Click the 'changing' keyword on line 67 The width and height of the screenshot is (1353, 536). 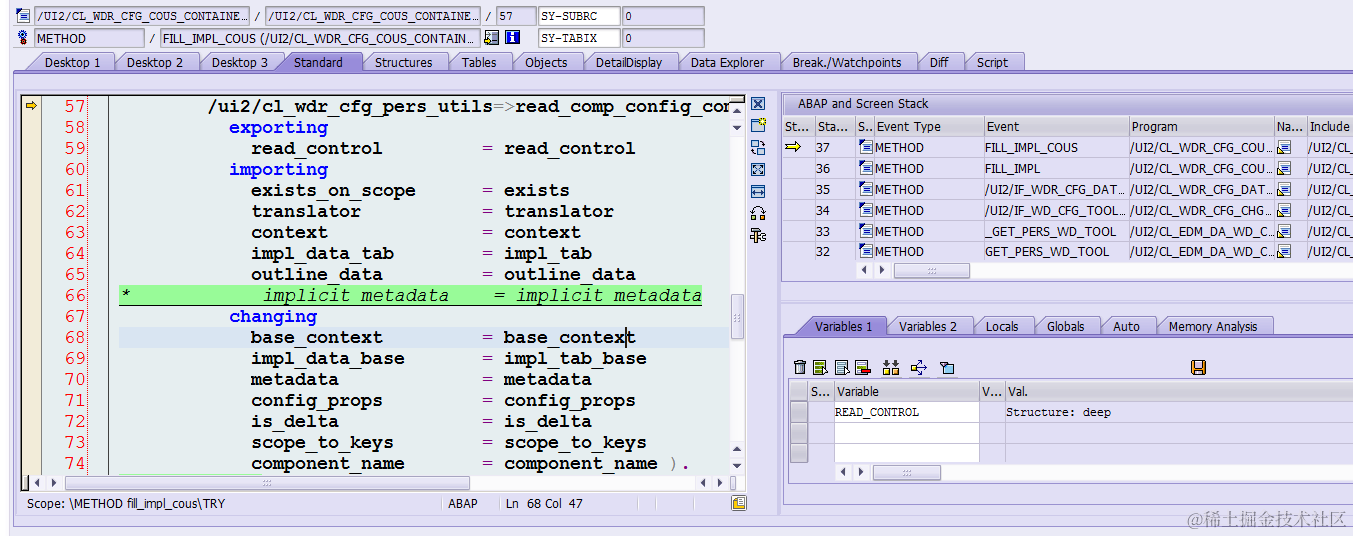[273, 316]
